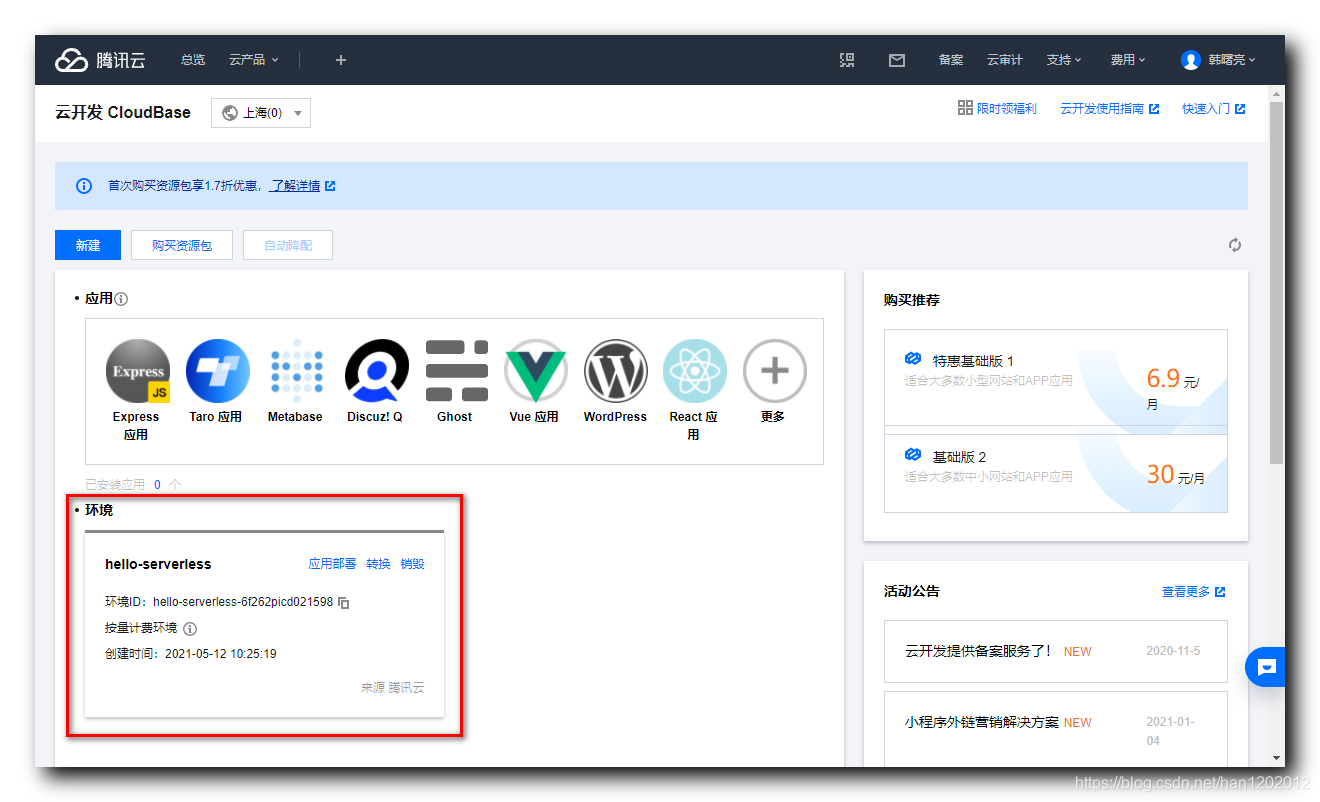
Task: Select the Vue 应用 icon
Action: [x=535, y=371]
